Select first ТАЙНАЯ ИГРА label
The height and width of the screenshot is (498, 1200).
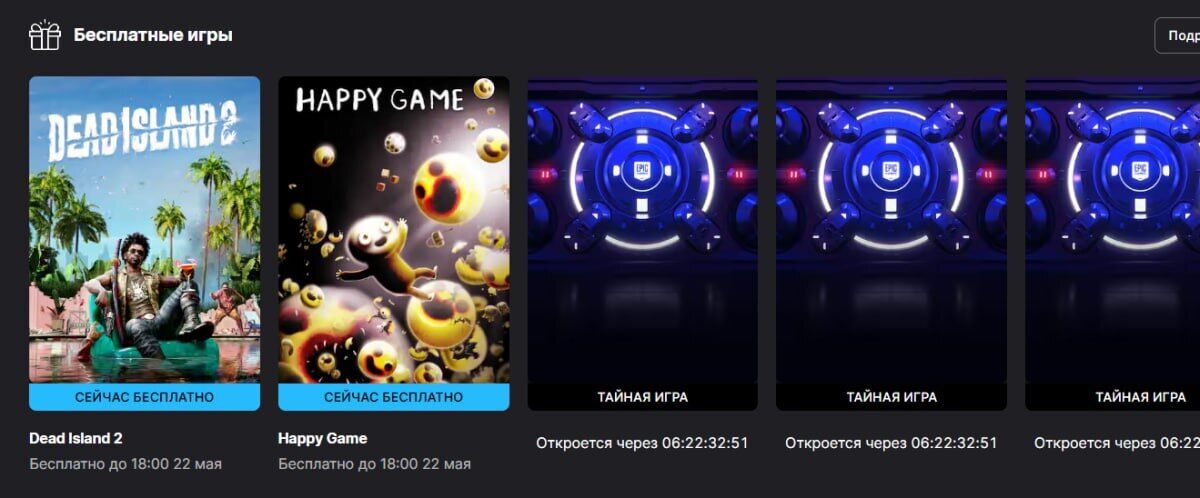click(x=643, y=397)
